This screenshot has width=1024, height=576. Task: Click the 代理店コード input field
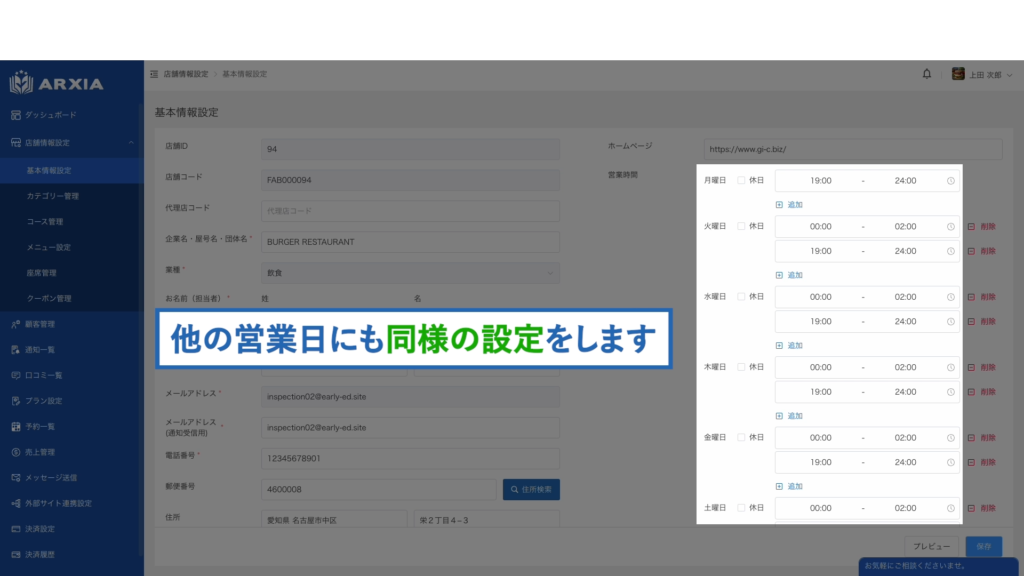click(x=410, y=211)
